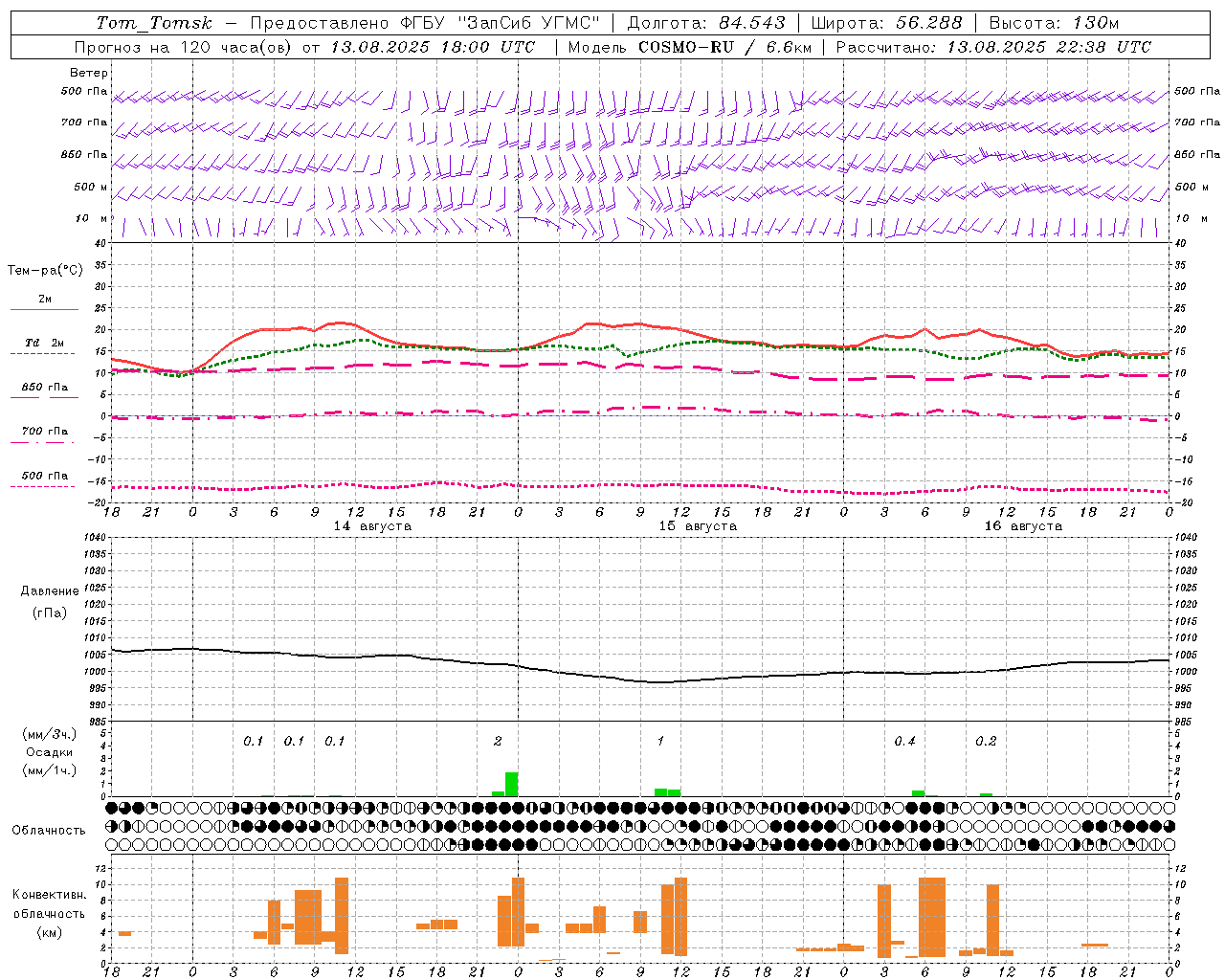This screenshot has width=1225, height=980.
Task: Click the Ветер wind panel label
Action: pos(89,73)
